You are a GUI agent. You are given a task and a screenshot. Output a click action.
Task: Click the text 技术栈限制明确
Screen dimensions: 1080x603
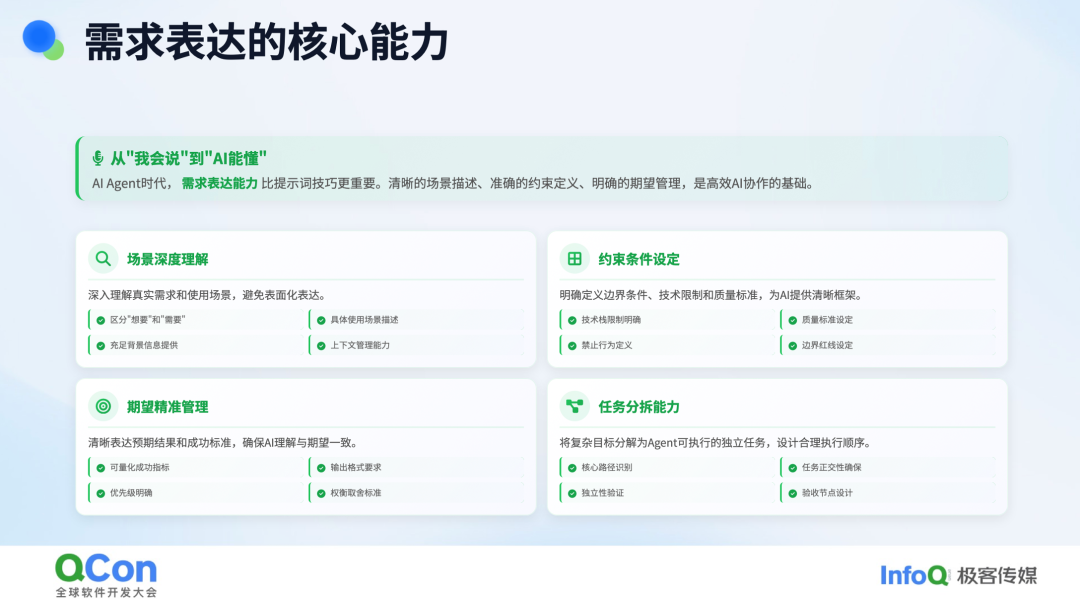point(611,320)
